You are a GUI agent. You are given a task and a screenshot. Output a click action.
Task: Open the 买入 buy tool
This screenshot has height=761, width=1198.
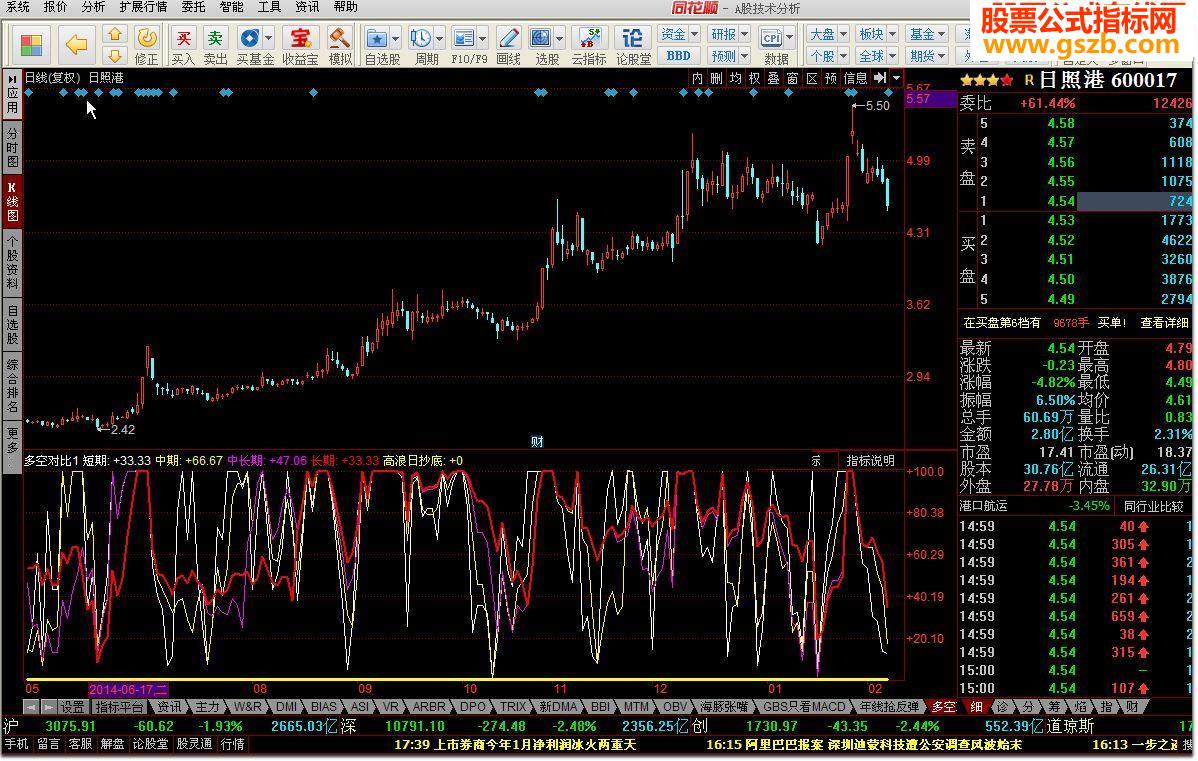coord(183,44)
